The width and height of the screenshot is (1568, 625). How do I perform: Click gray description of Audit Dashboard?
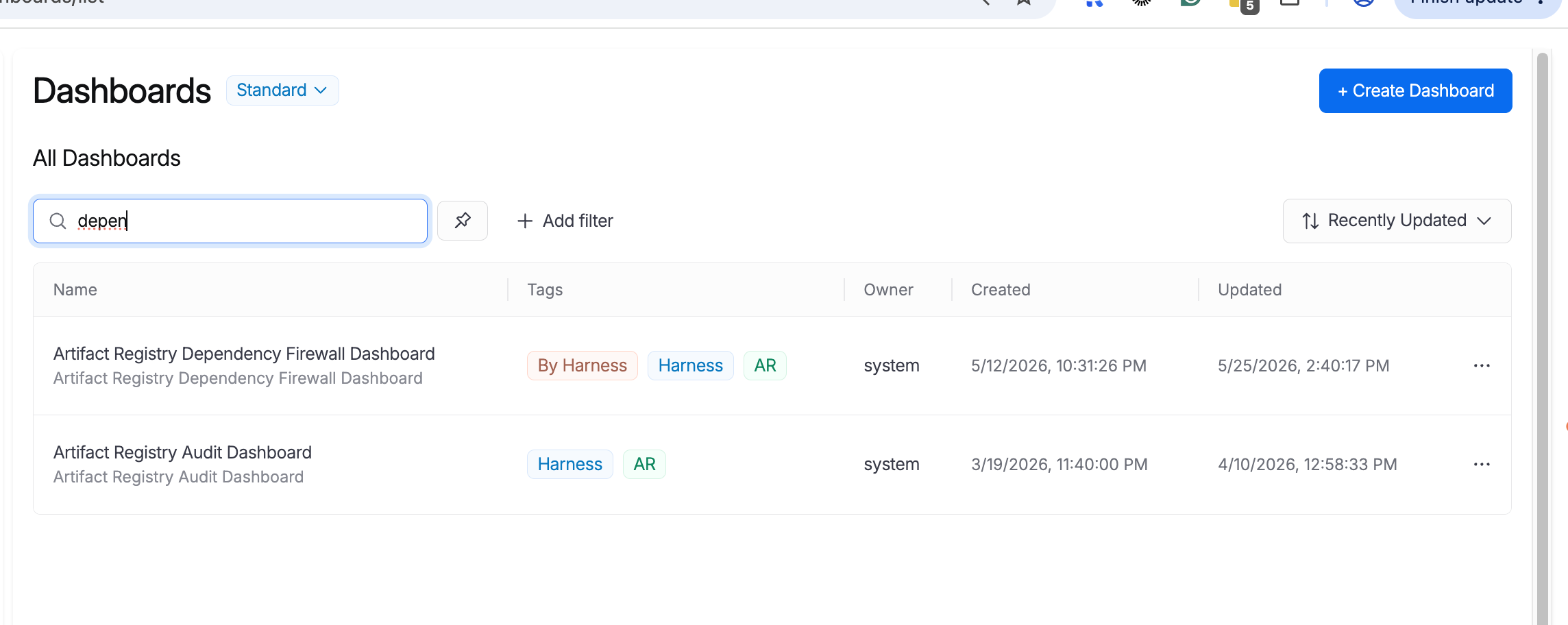(x=178, y=477)
